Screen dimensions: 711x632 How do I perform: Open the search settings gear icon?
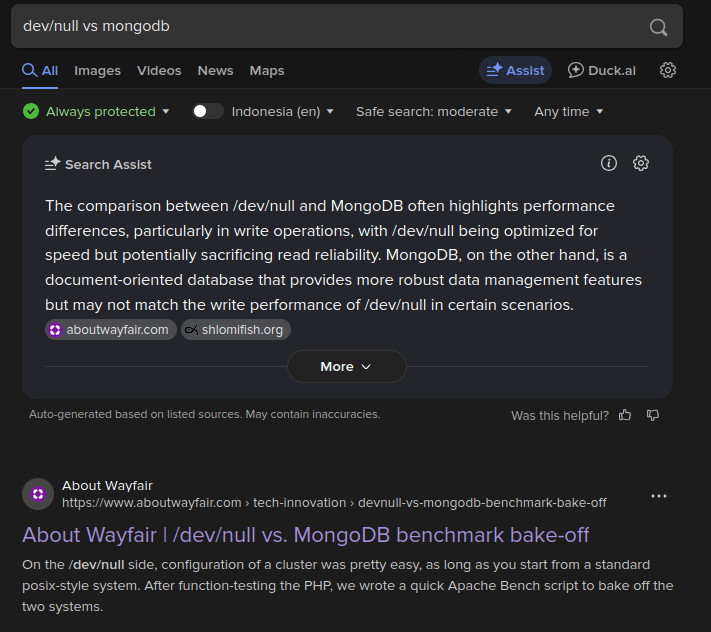[x=667, y=70]
